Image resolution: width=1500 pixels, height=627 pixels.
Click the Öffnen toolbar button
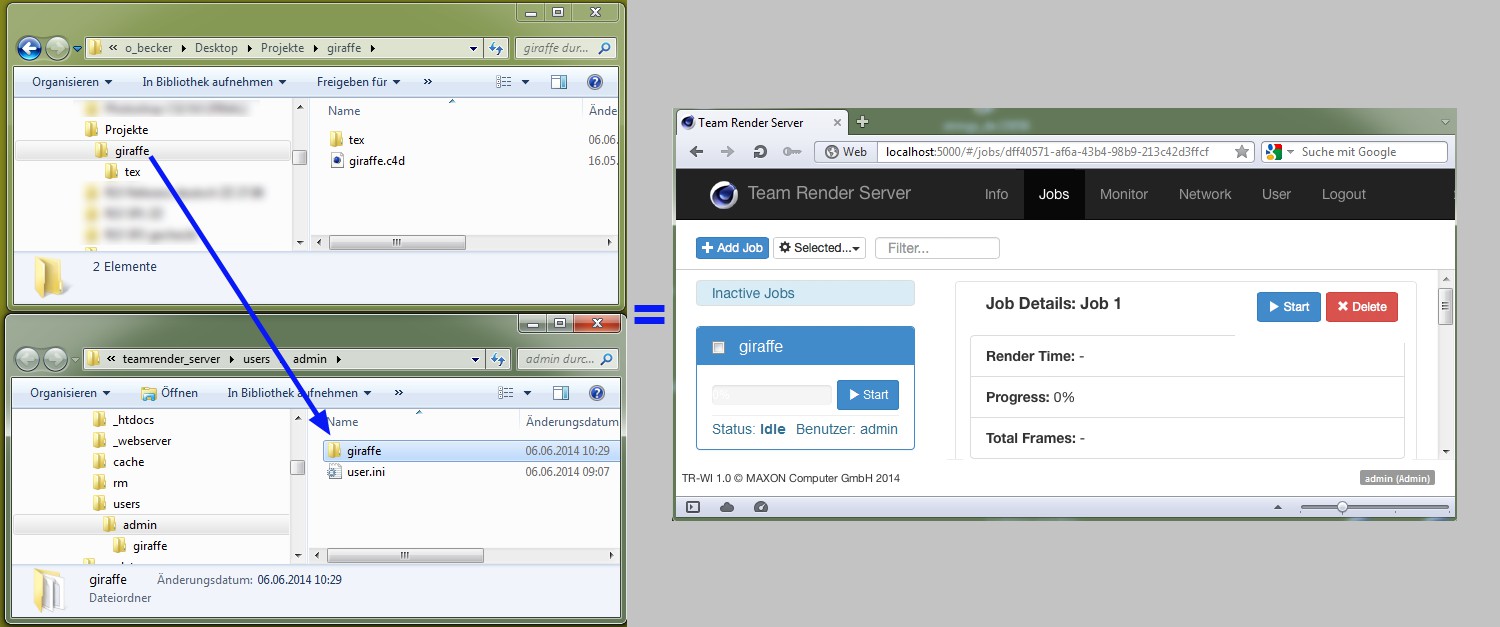pyautogui.click(x=170, y=393)
